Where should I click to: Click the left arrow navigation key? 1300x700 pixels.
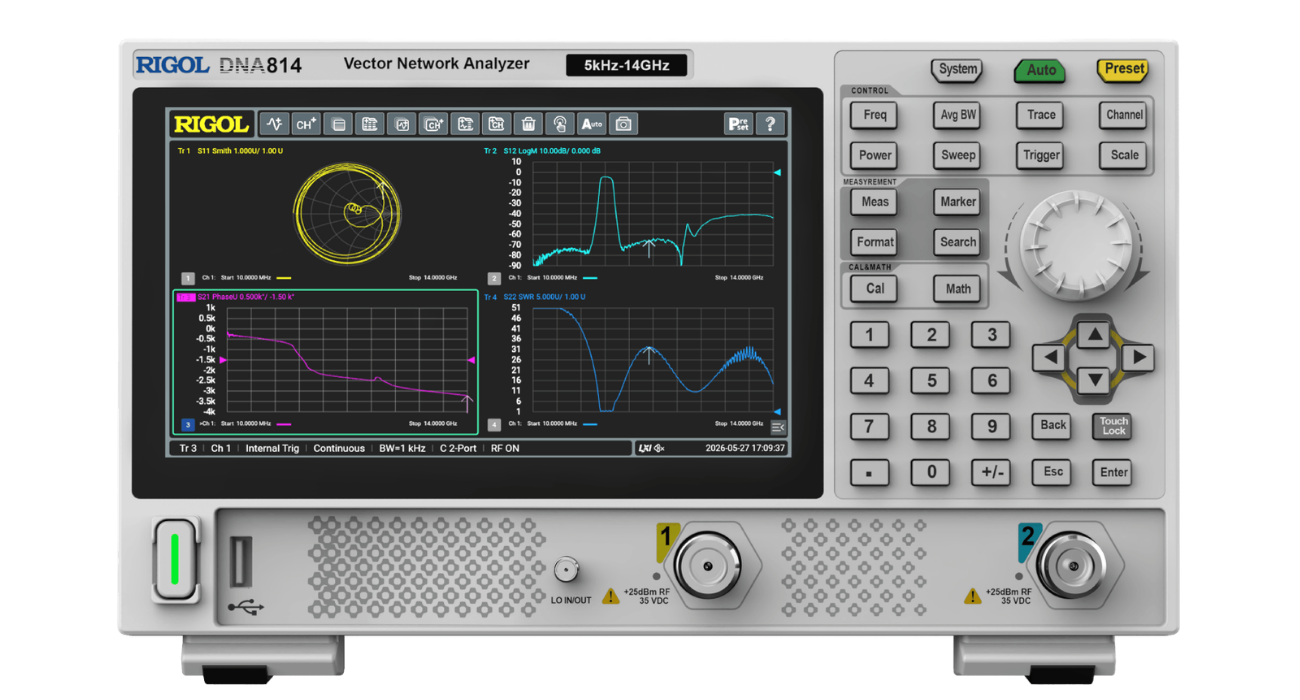(x=1050, y=357)
